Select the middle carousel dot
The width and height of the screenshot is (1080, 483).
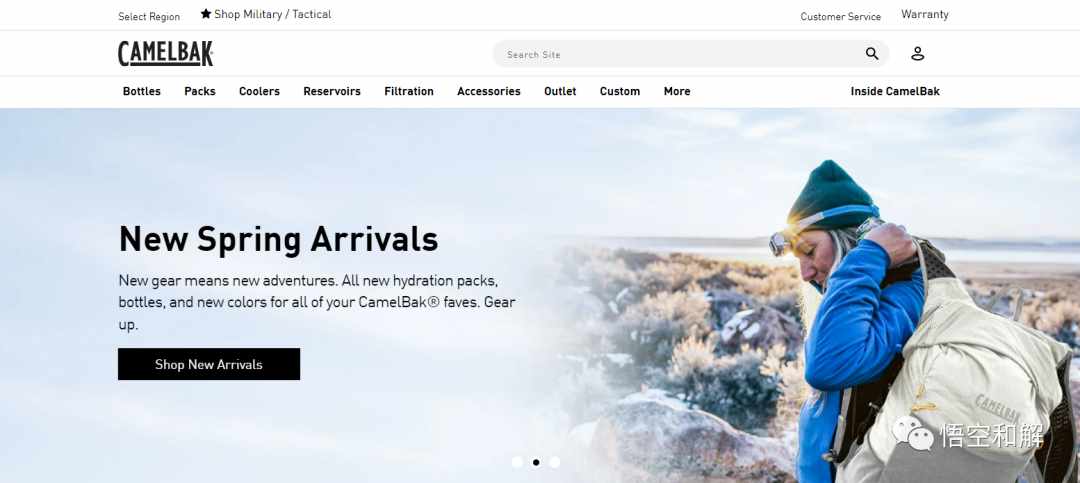pos(536,462)
